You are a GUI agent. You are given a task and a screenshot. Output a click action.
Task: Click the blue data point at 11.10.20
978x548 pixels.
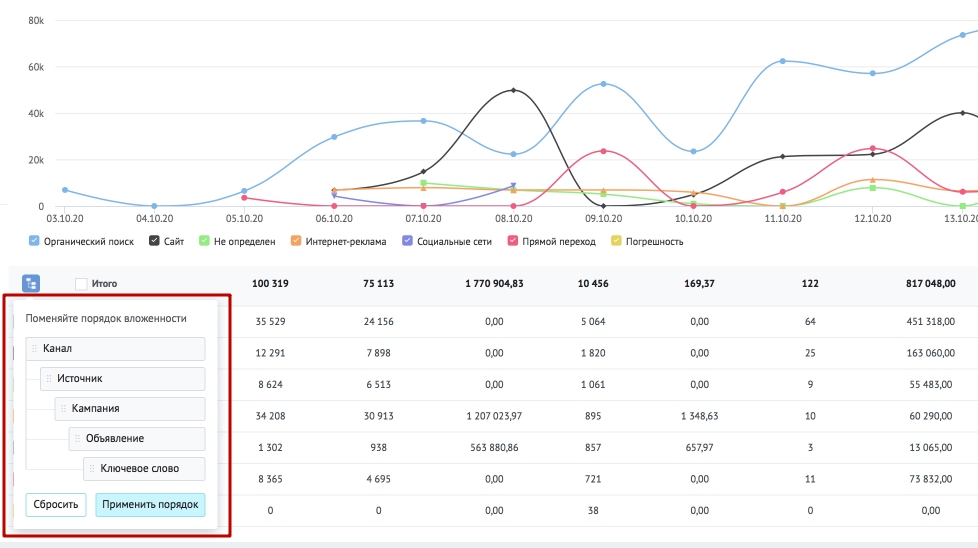(783, 61)
